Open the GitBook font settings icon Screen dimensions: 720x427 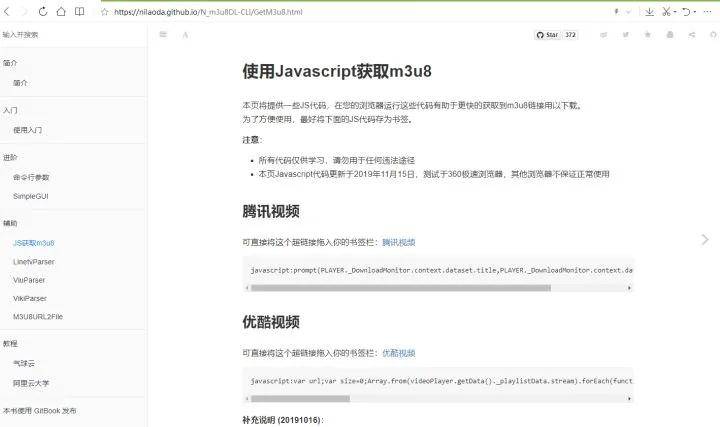point(185,34)
